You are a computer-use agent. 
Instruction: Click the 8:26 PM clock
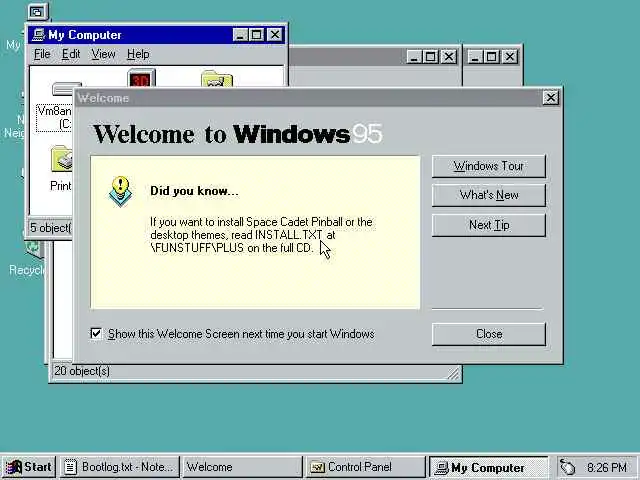(x=607, y=467)
